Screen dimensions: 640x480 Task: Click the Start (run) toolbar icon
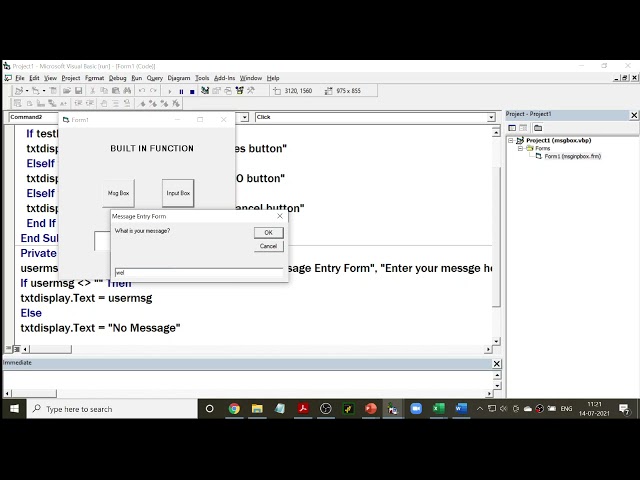[170, 91]
